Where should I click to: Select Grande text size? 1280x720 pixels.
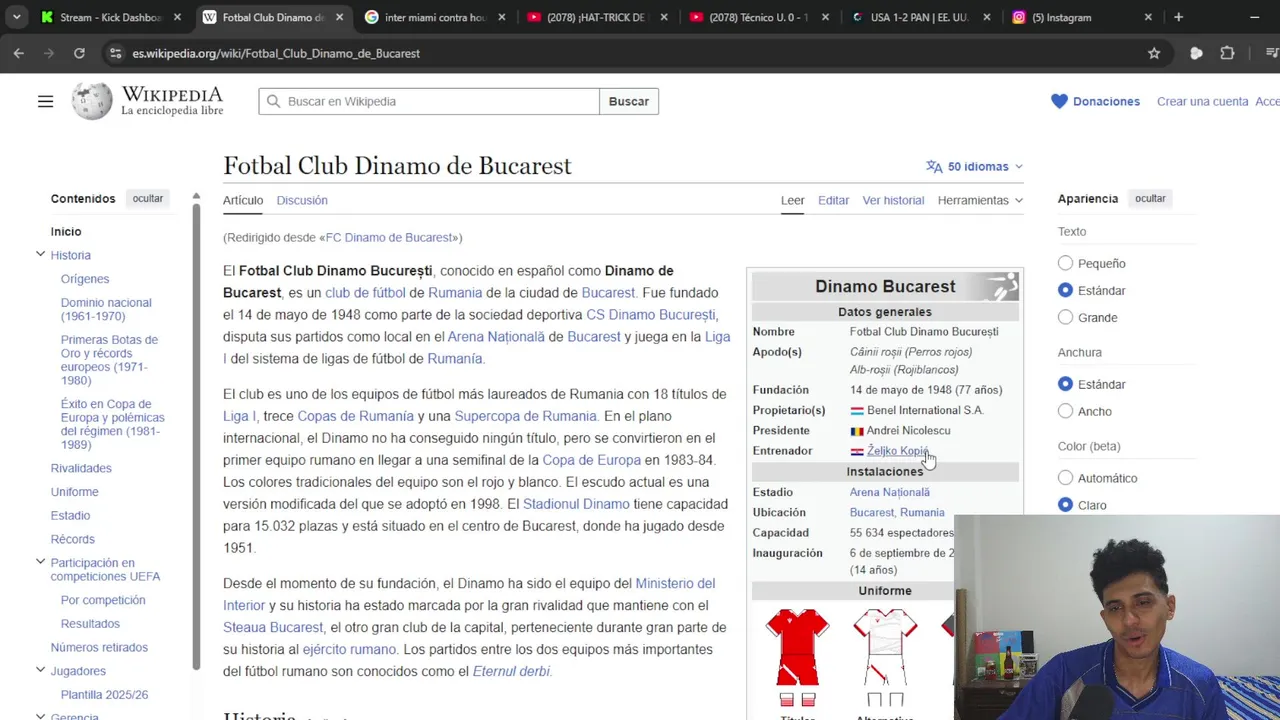[x=1065, y=317]
